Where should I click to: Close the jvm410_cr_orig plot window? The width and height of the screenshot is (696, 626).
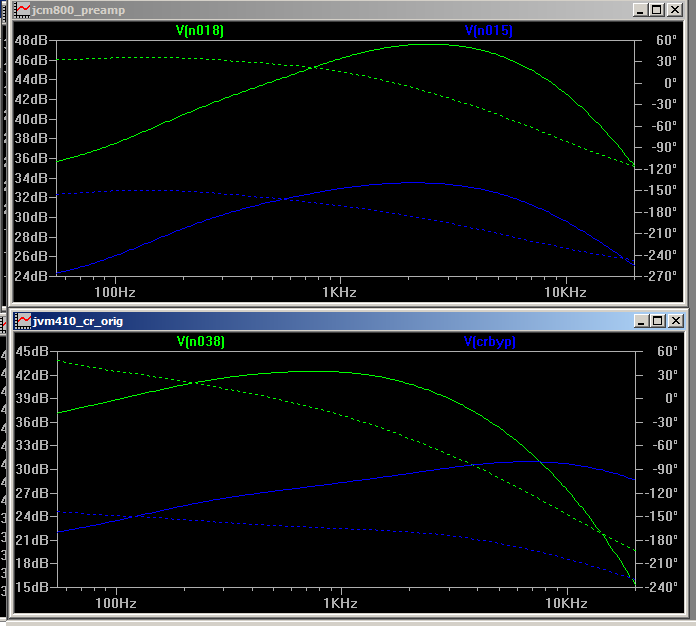coord(676,321)
